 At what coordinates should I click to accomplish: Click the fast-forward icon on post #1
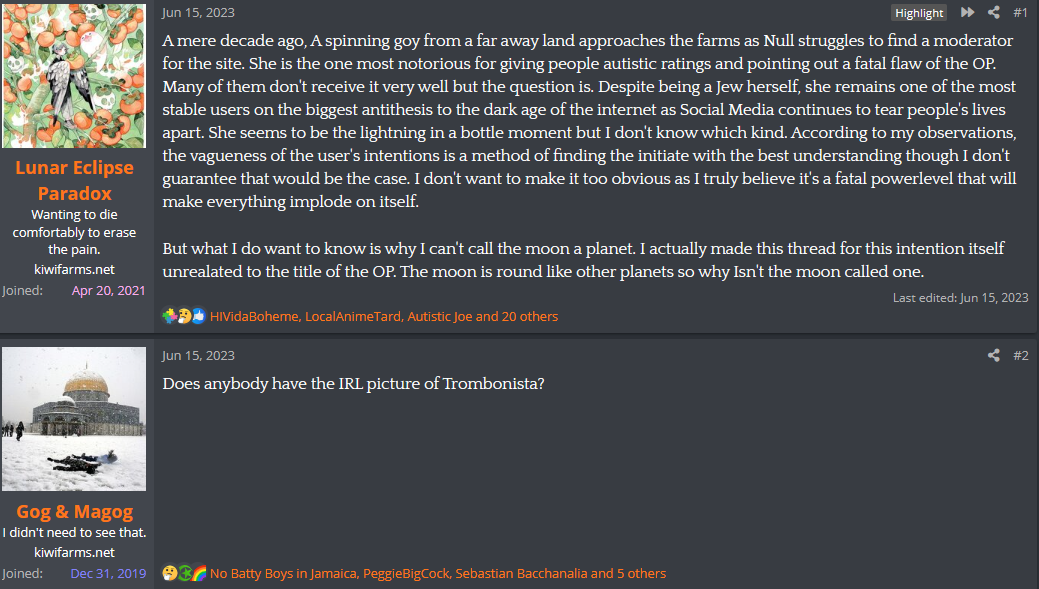point(967,13)
